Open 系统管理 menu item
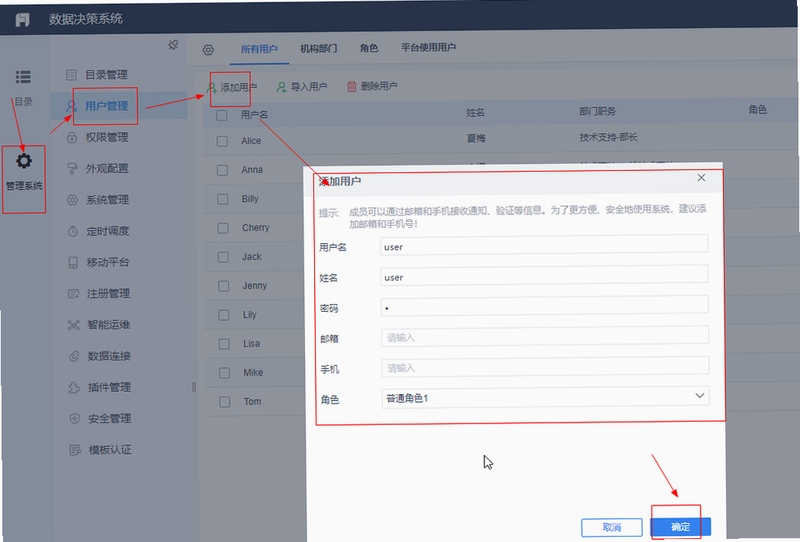The image size is (800, 542). click(x=107, y=200)
